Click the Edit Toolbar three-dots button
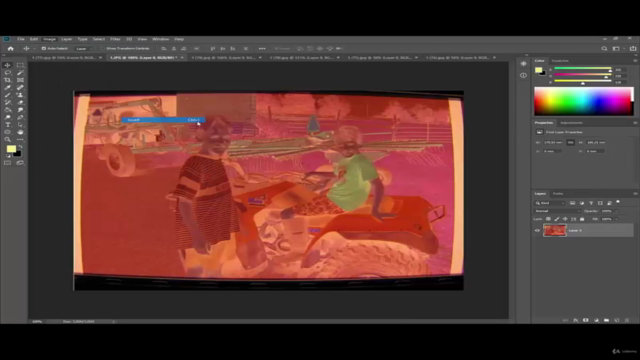This screenshot has width=640, height=360. point(20,139)
